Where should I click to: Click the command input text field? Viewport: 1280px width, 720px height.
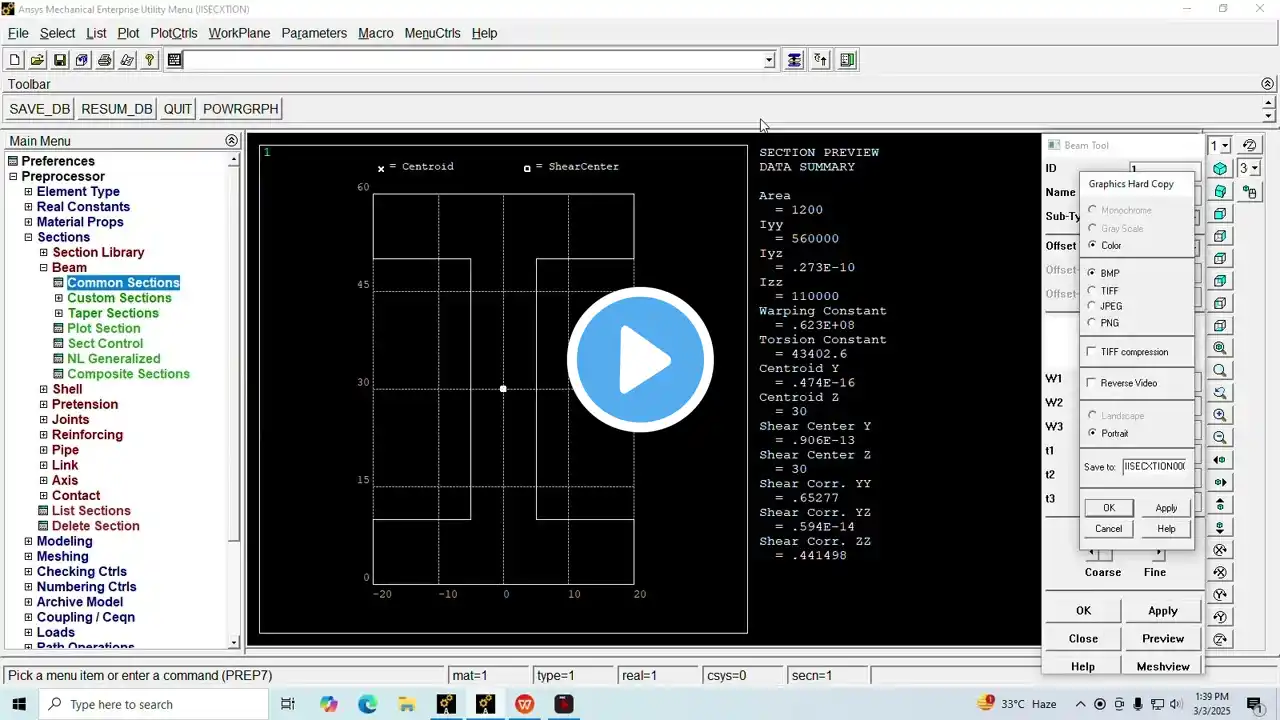pyautogui.click(x=474, y=60)
